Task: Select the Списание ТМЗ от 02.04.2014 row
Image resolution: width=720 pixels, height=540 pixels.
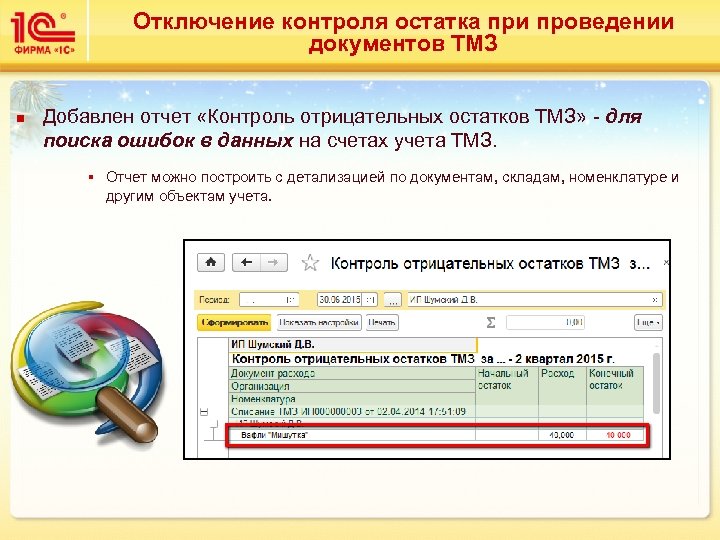Action: [352, 411]
